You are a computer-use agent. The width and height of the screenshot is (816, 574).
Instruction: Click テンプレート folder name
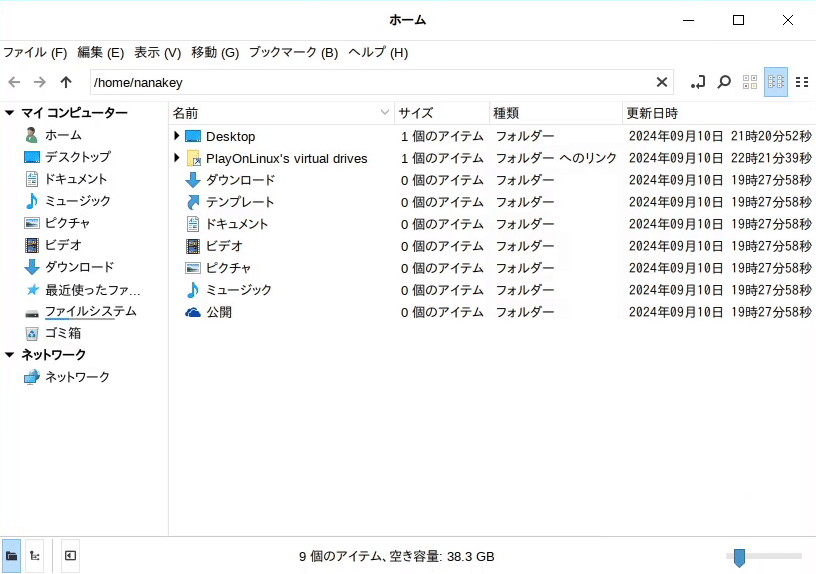coord(240,202)
